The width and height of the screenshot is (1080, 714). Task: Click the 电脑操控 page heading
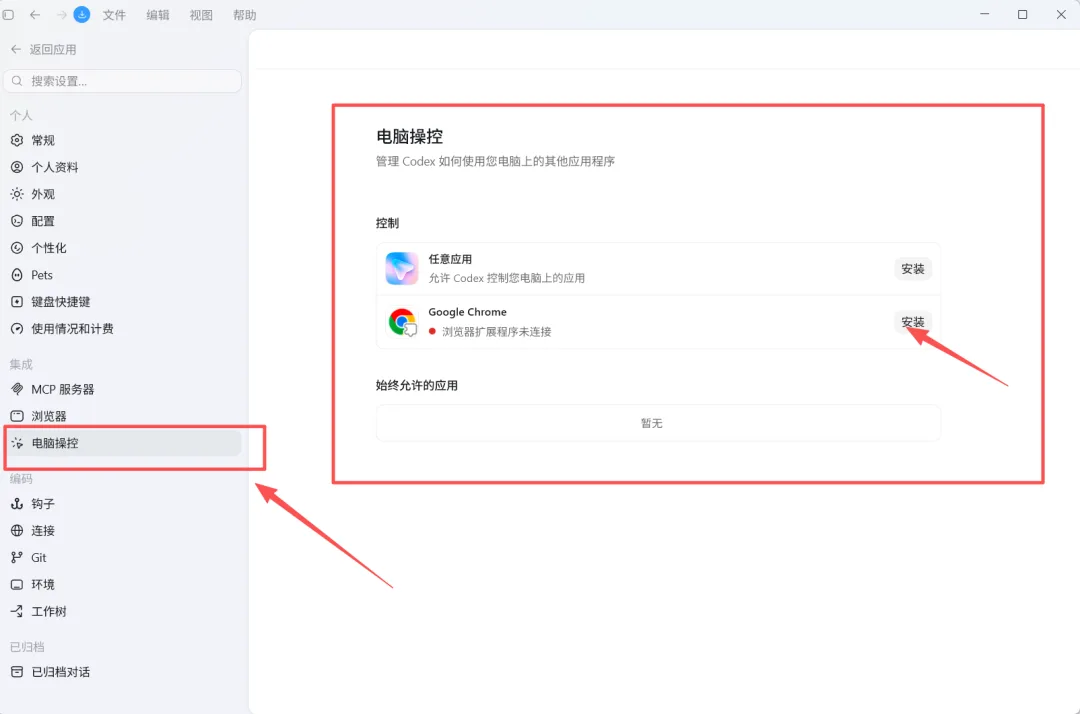coord(409,136)
